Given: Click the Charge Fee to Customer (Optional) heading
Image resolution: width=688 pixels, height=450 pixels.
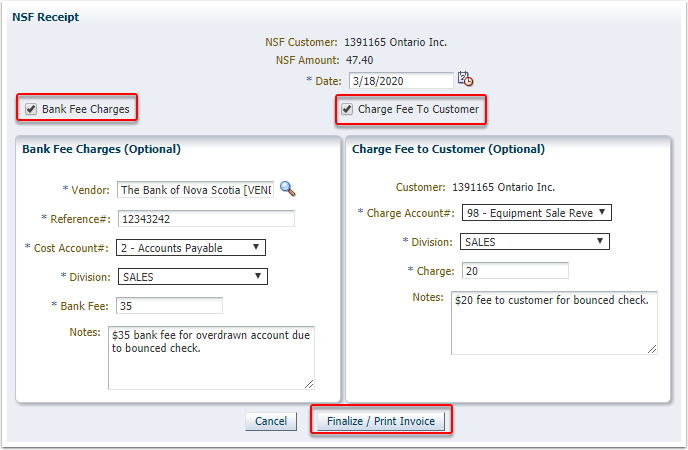Looking at the screenshot, I should [448, 149].
